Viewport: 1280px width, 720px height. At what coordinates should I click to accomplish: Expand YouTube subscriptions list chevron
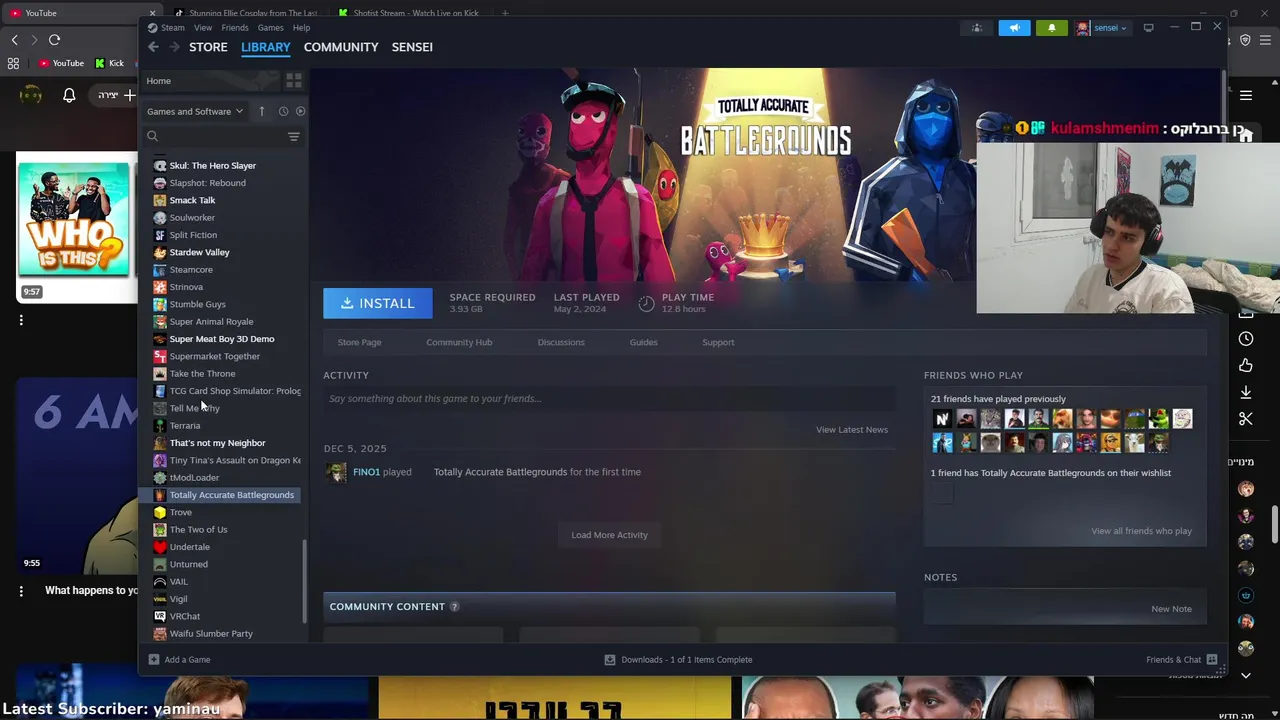1246,676
